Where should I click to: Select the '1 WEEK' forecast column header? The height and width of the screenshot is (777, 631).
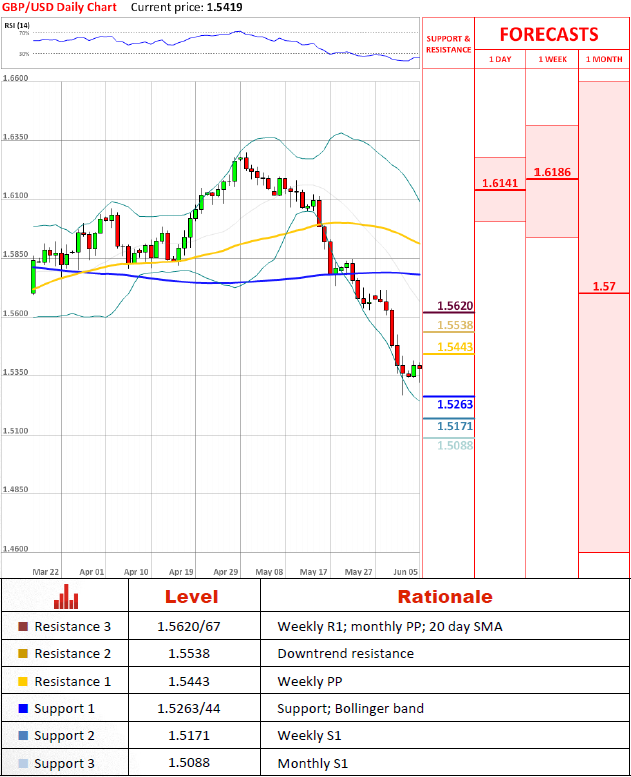(x=552, y=59)
